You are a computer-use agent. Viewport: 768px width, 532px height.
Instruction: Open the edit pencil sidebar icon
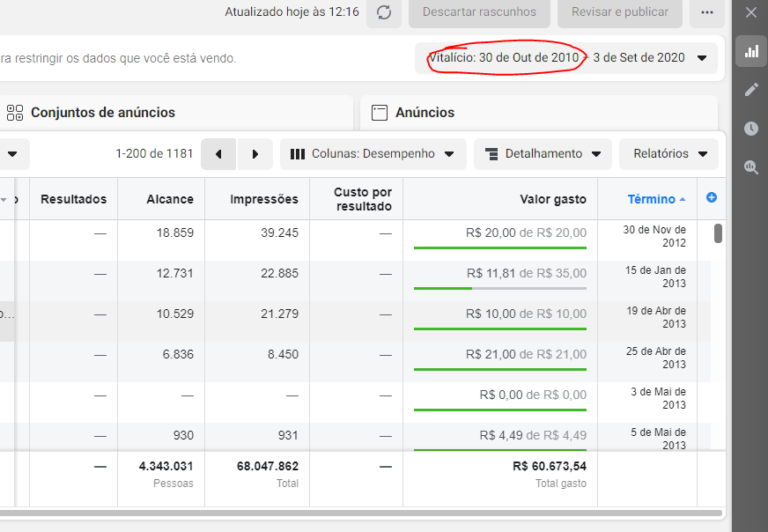tap(751, 90)
